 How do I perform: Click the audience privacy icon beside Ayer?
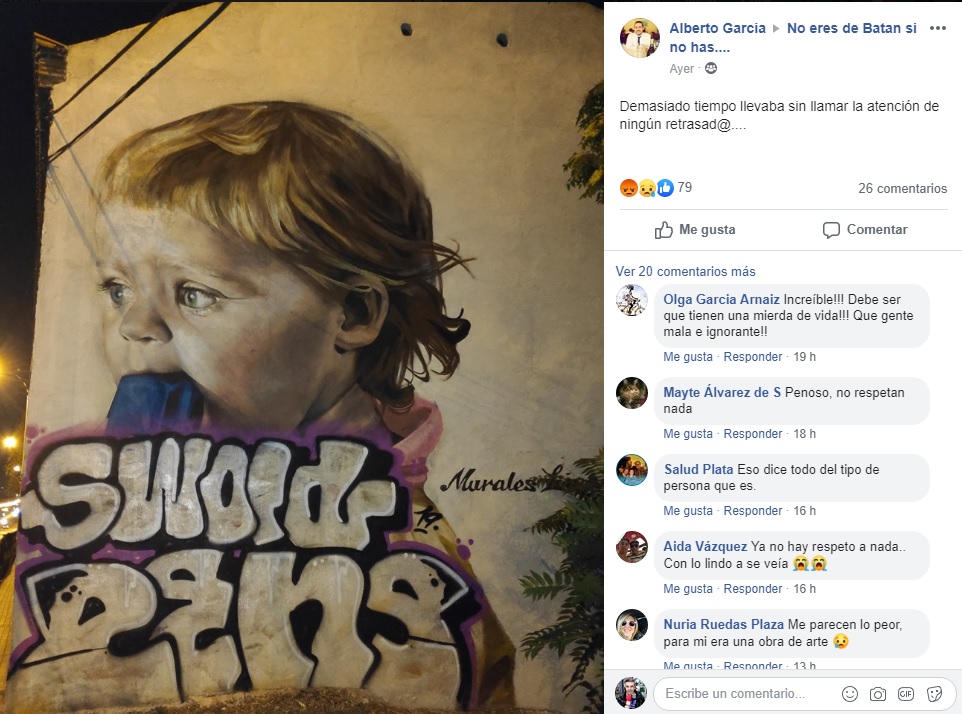point(711,69)
